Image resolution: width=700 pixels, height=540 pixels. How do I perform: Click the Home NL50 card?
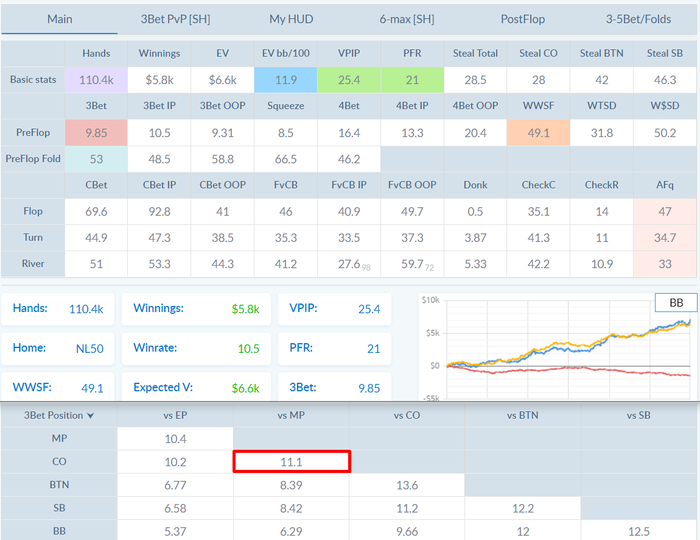point(58,349)
